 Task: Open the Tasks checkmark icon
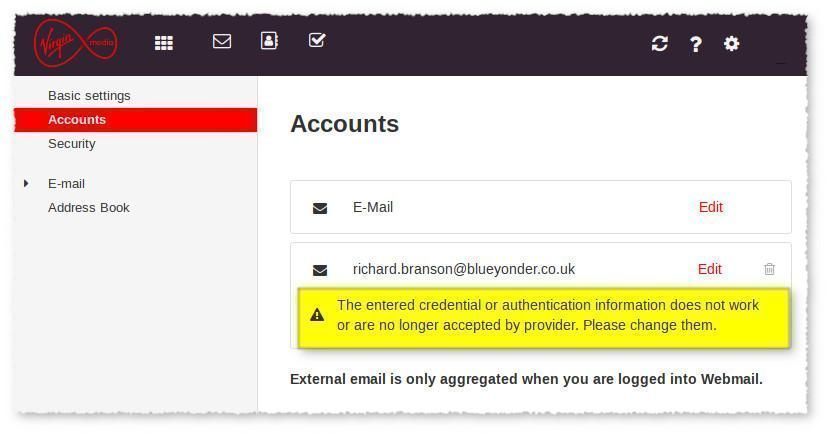pos(317,41)
